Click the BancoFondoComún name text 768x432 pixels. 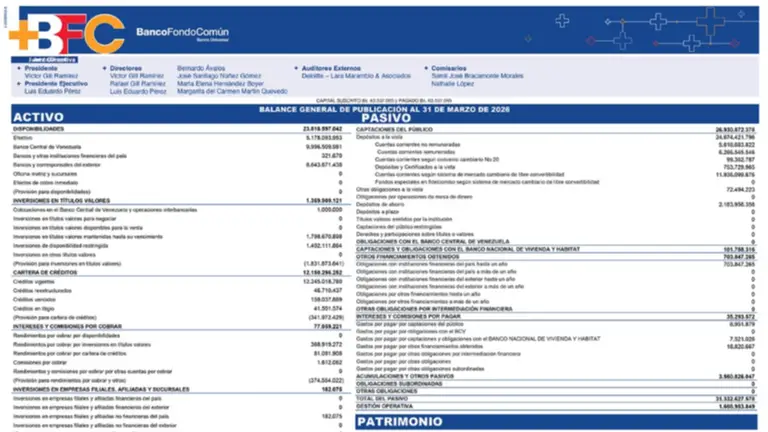180,33
